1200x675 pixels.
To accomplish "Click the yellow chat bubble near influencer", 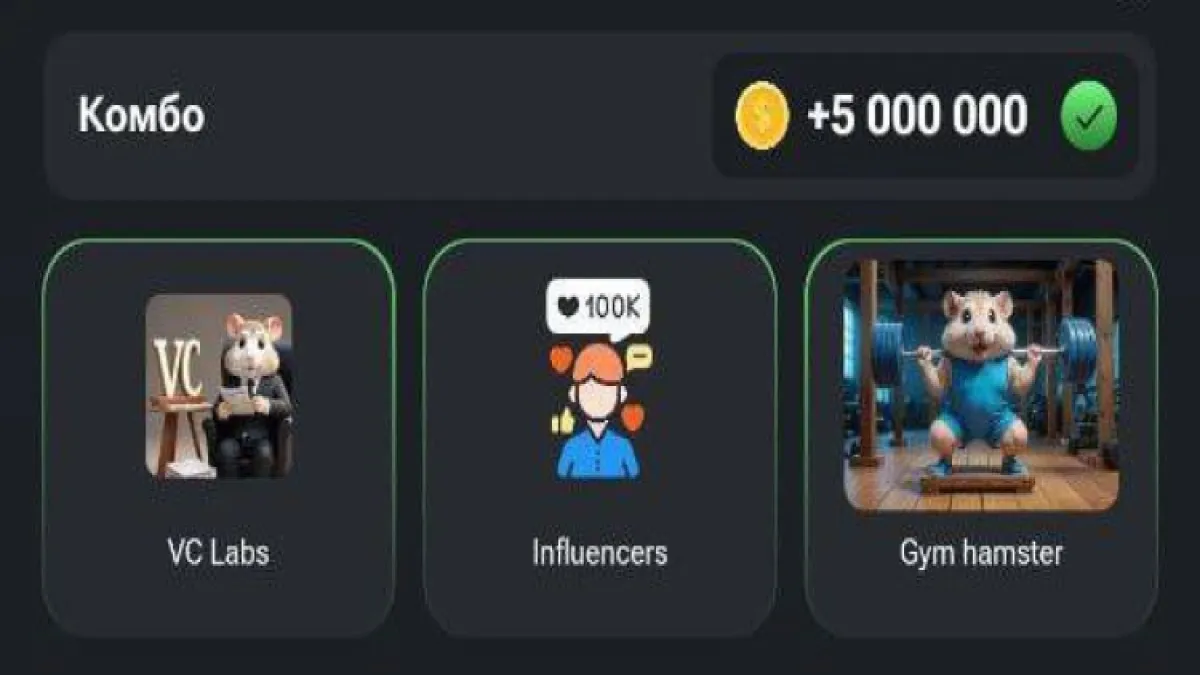I will [638, 356].
